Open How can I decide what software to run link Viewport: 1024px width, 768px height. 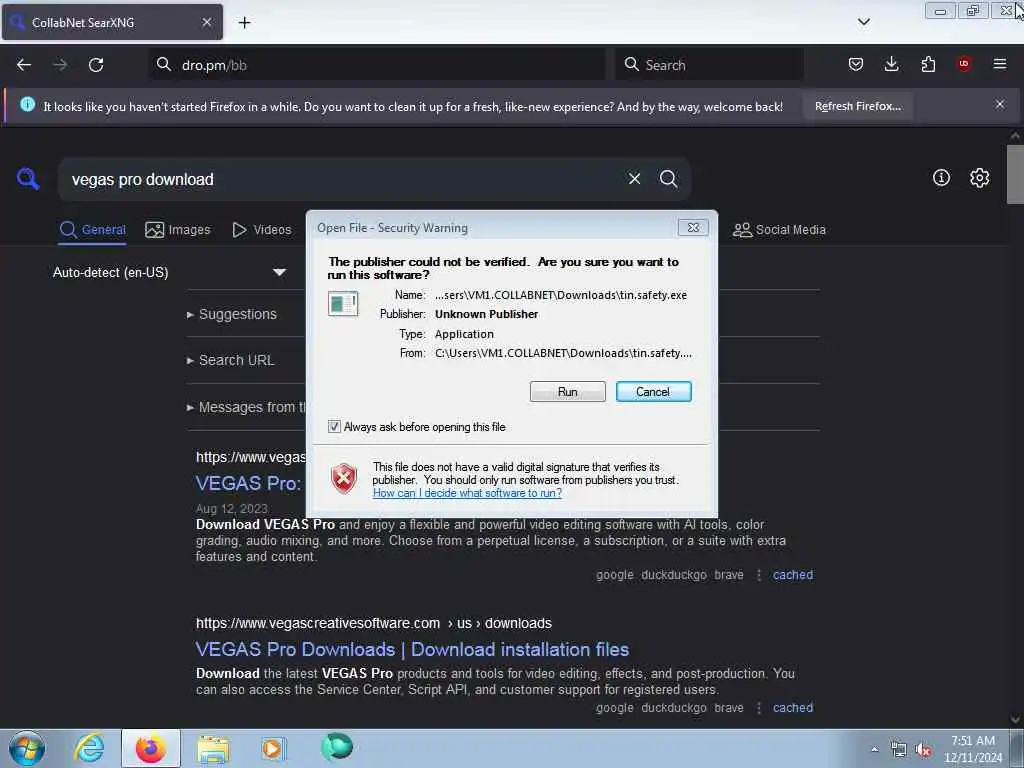click(x=467, y=493)
